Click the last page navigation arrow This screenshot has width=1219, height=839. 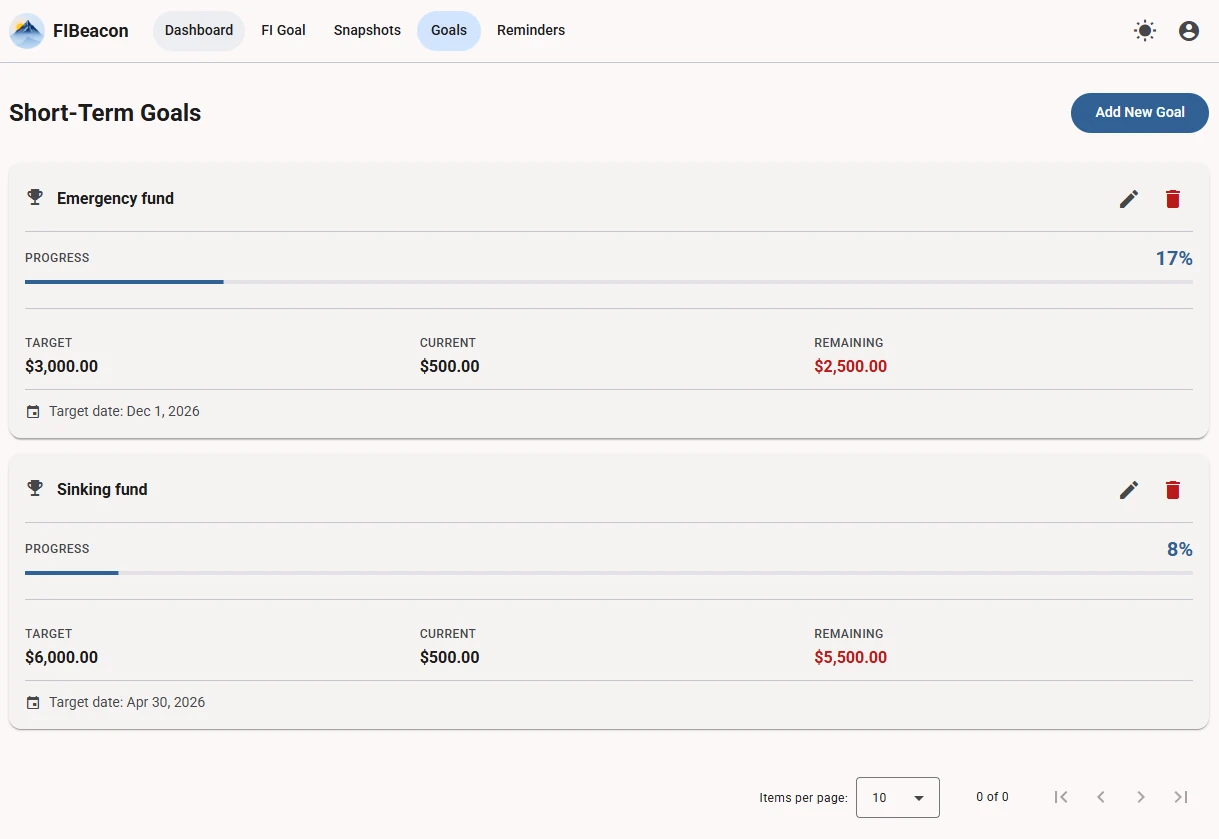(1180, 797)
